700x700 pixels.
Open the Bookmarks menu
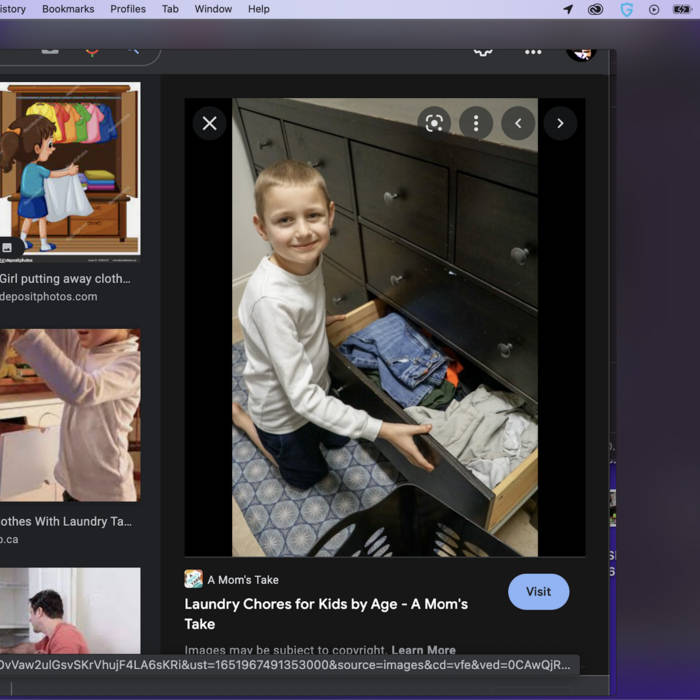click(68, 9)
